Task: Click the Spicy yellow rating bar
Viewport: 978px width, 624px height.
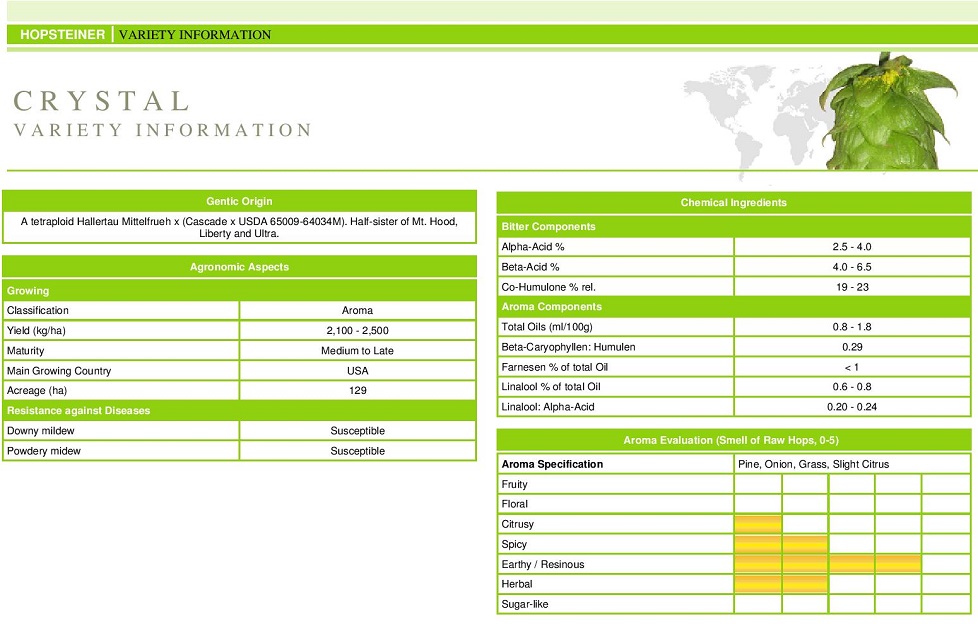Action: pyautogui.click(x=782, y=544)
